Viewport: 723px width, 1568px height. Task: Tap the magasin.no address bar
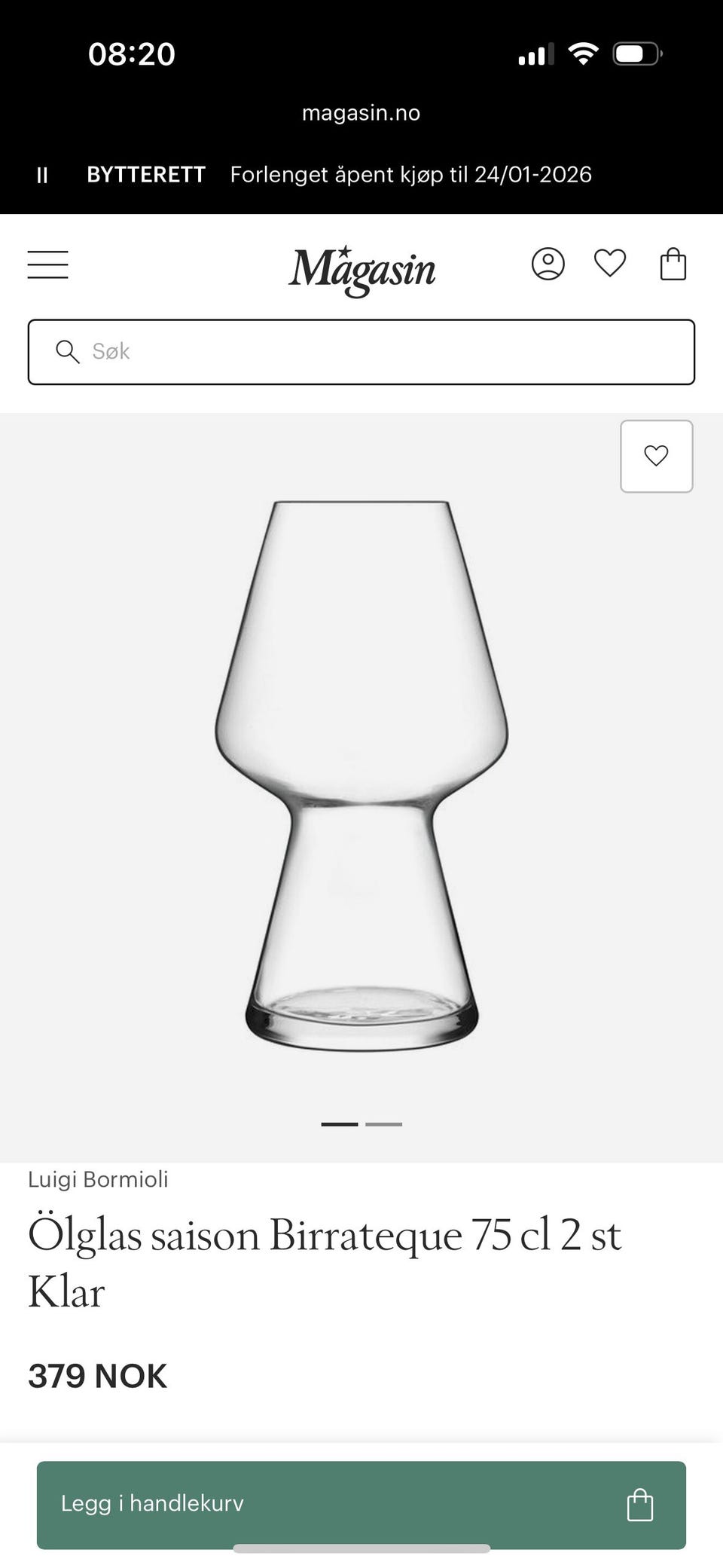click(361, 113)
